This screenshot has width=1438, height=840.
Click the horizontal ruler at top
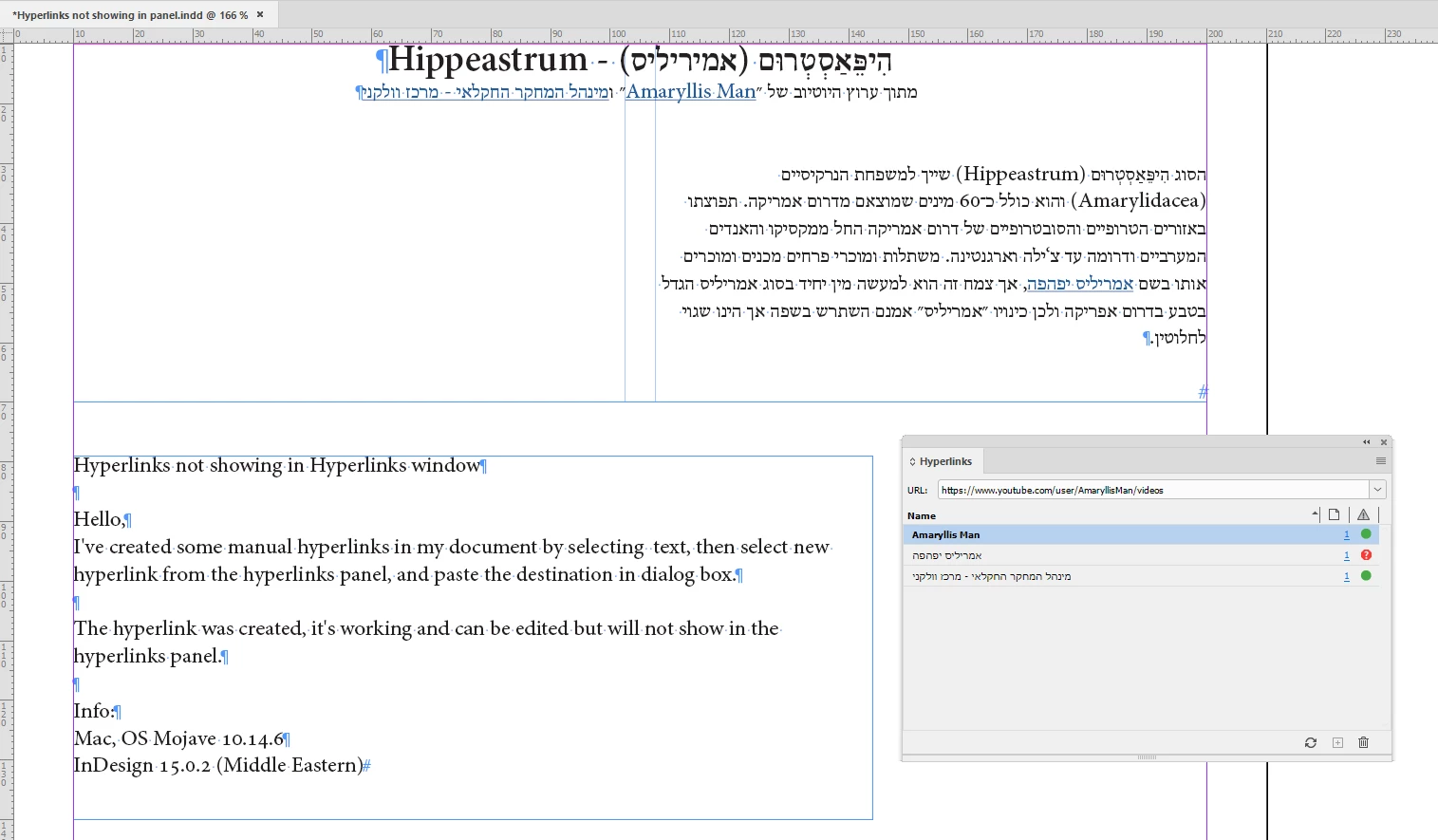[x=725, y=34]
